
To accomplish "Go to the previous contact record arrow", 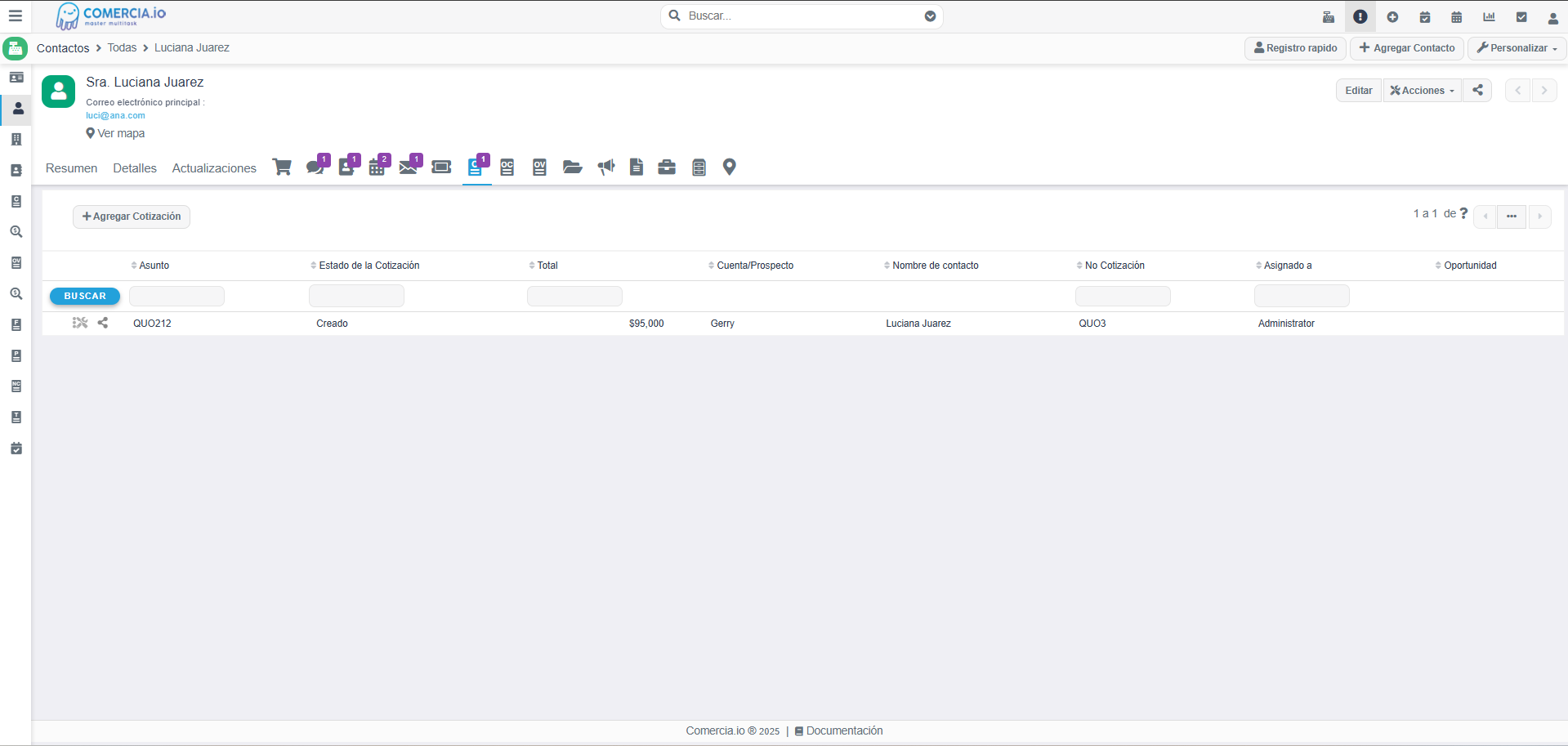I will pos(1517,90).
